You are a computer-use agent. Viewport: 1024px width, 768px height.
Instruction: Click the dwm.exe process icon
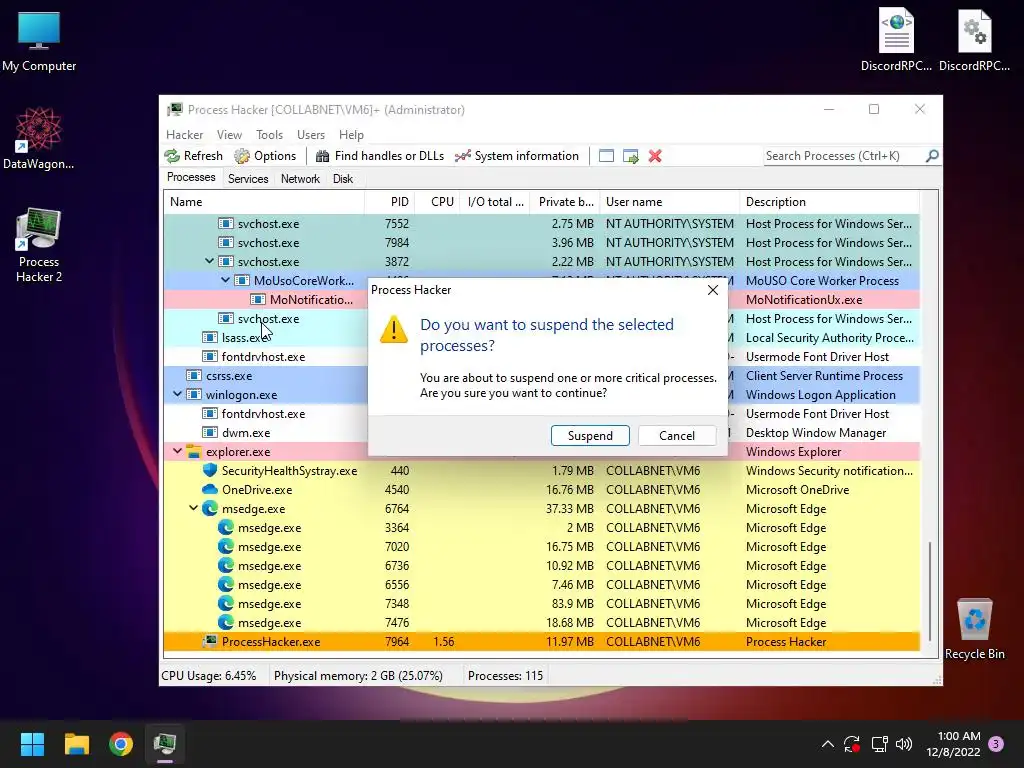(x=210, y=432)
